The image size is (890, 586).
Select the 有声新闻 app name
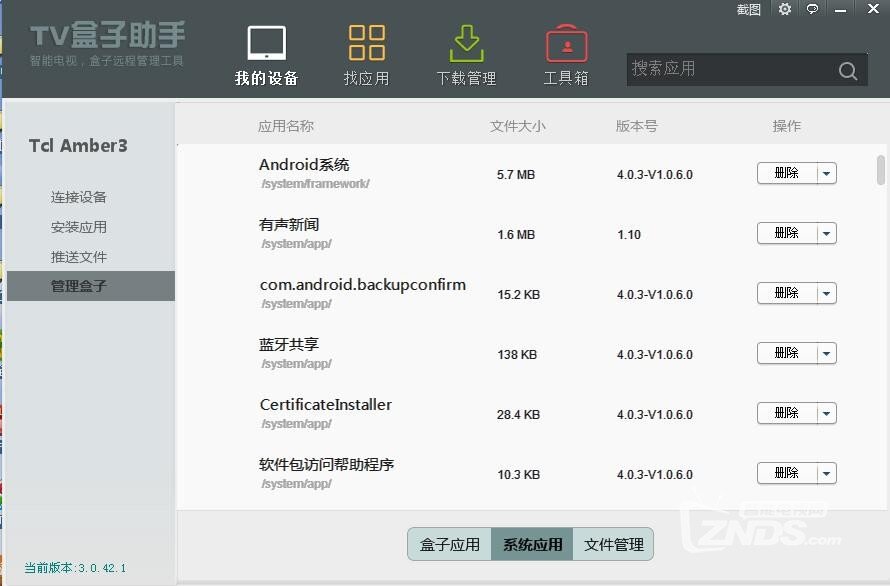(x=289, y=225)
